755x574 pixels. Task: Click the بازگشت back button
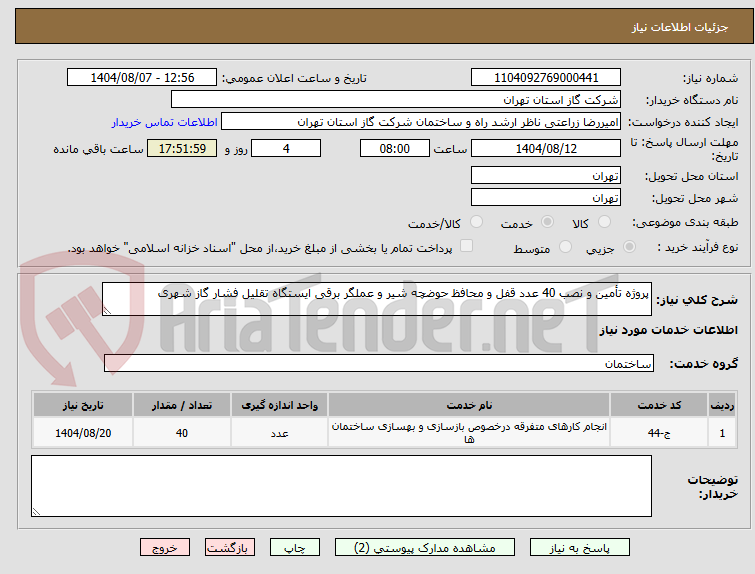tap(230, 548)
